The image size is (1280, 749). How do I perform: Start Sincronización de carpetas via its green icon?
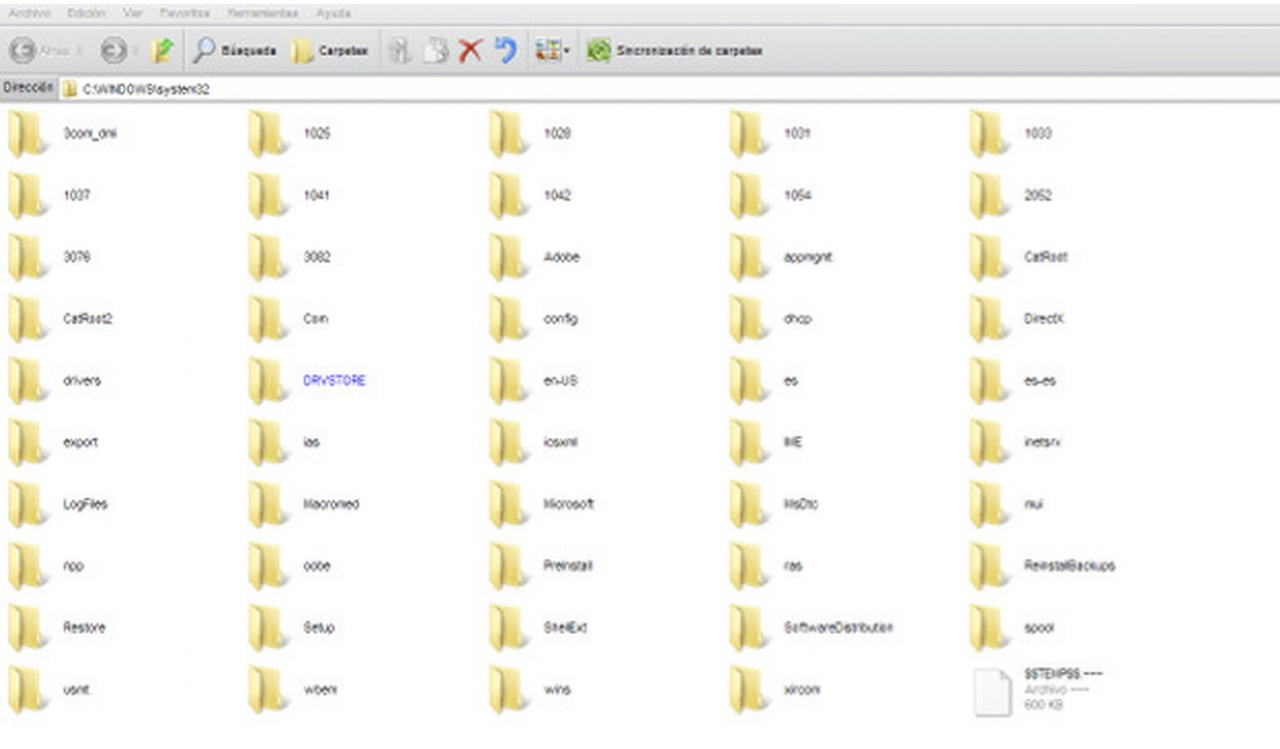pyautogui.click(x=600, y=49)
